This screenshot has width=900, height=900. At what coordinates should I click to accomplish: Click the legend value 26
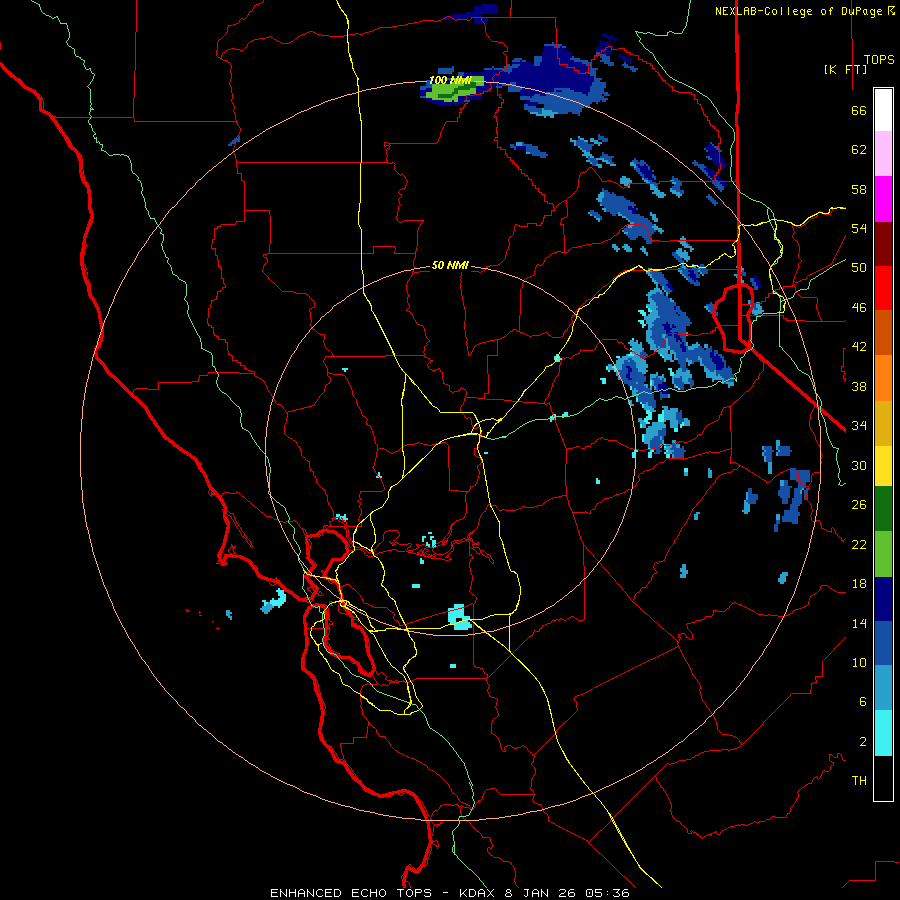coord(859,505)
